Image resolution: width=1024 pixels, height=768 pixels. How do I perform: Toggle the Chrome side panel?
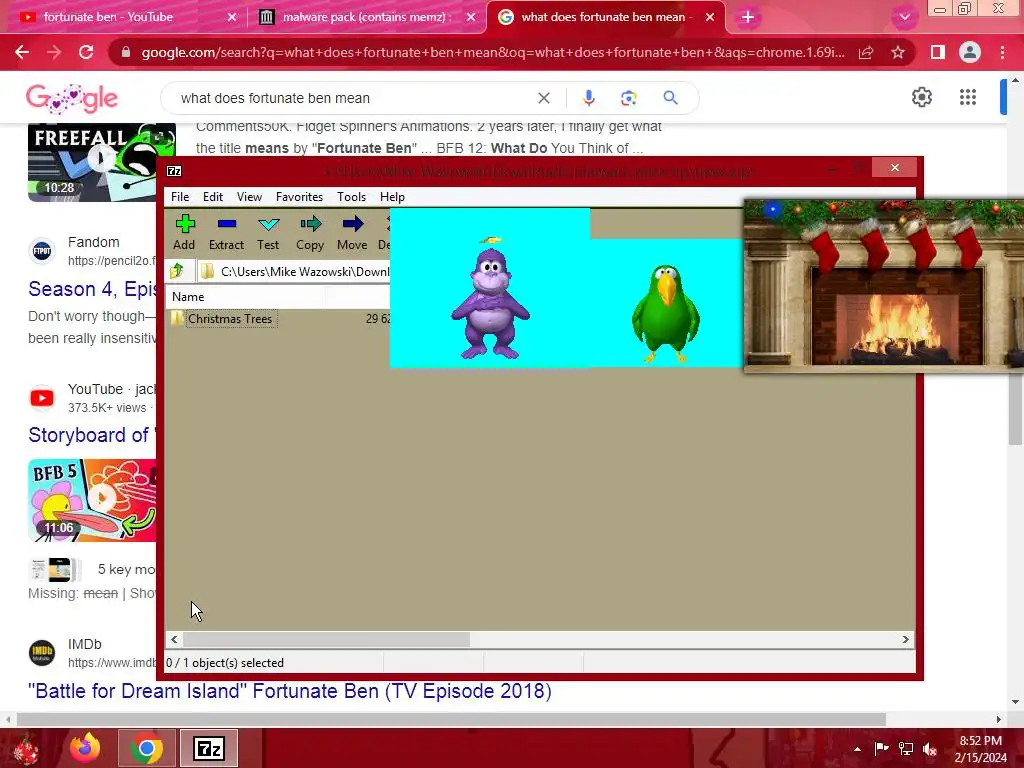pos(938,52)
